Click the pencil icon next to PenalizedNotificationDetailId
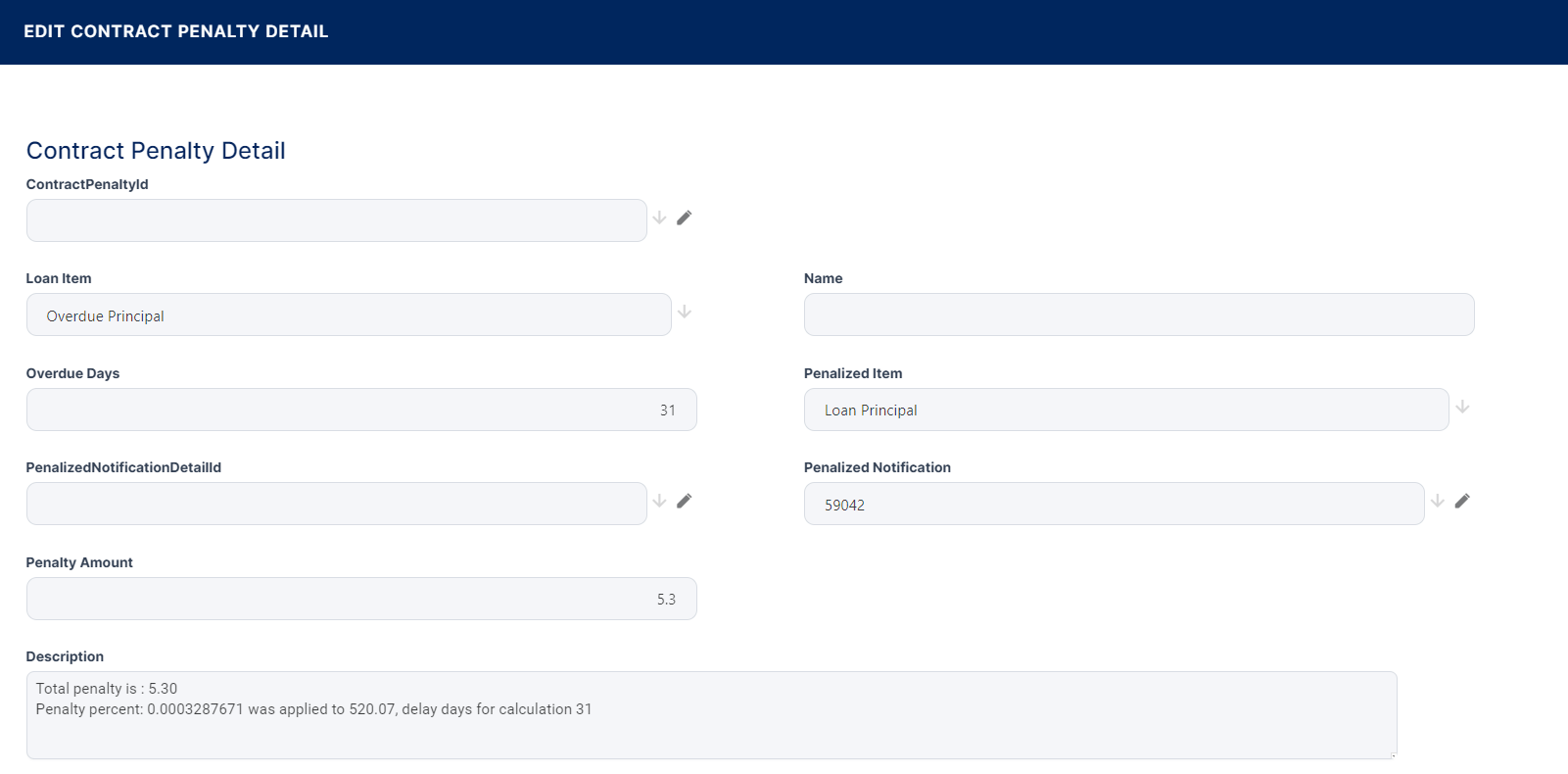 click(x=684, y=501)
